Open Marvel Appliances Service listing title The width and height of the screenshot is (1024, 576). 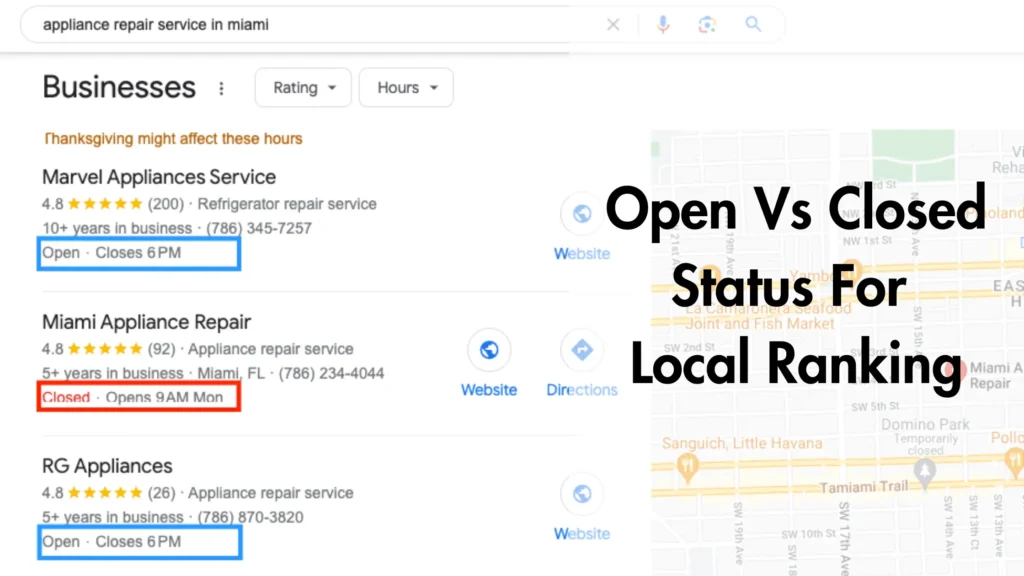[159, 177]
